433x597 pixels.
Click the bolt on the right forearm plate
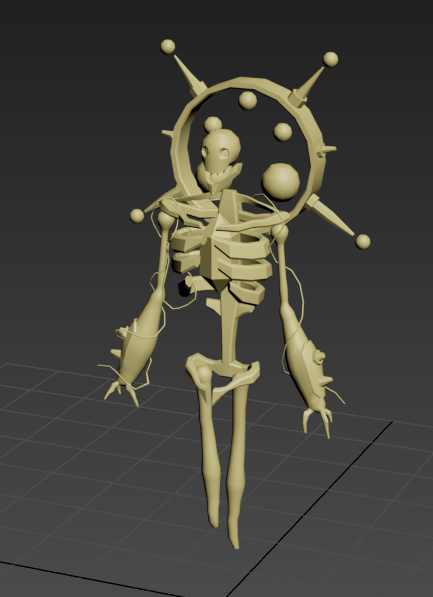(x=318, y=357)
